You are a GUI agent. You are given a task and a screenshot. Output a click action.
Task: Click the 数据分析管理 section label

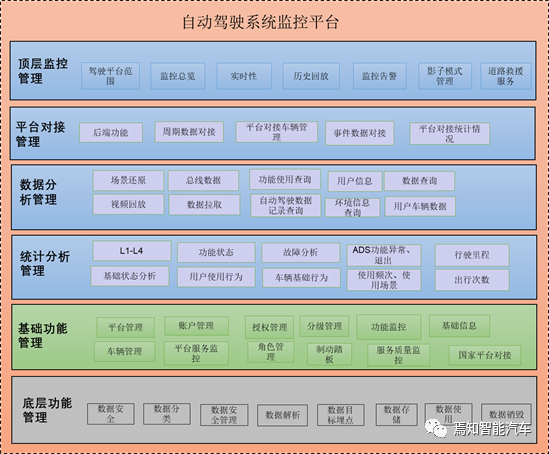(38, 192)
